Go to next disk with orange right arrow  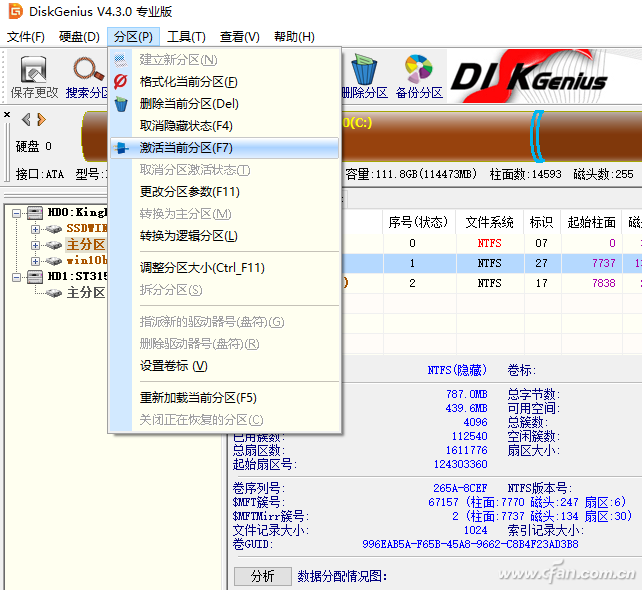coord(41,120)
